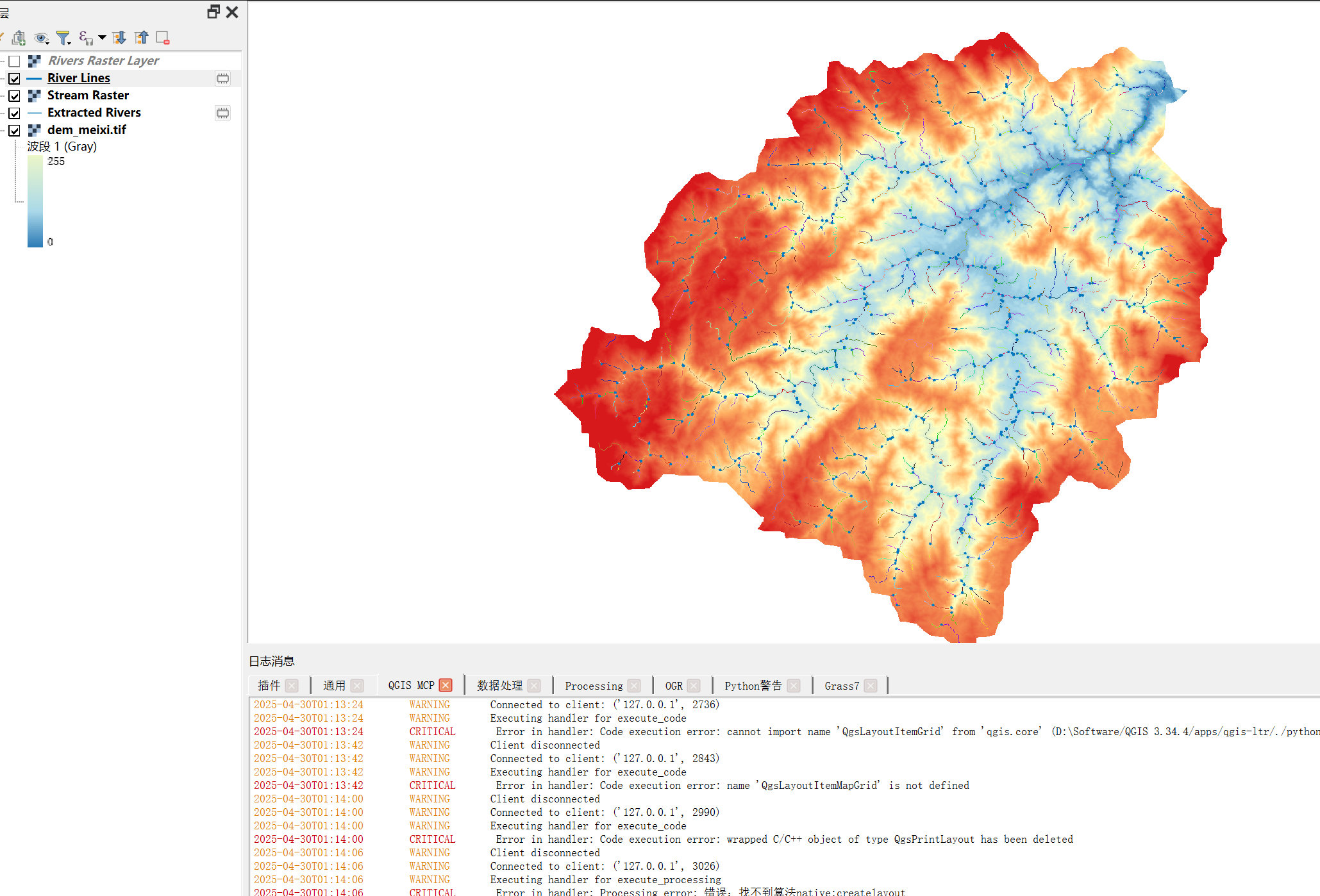Uncheck the River Lines layer visibility
Image resolution: width=1320 pixels, height=896 pixels.
tap(14, 78)
